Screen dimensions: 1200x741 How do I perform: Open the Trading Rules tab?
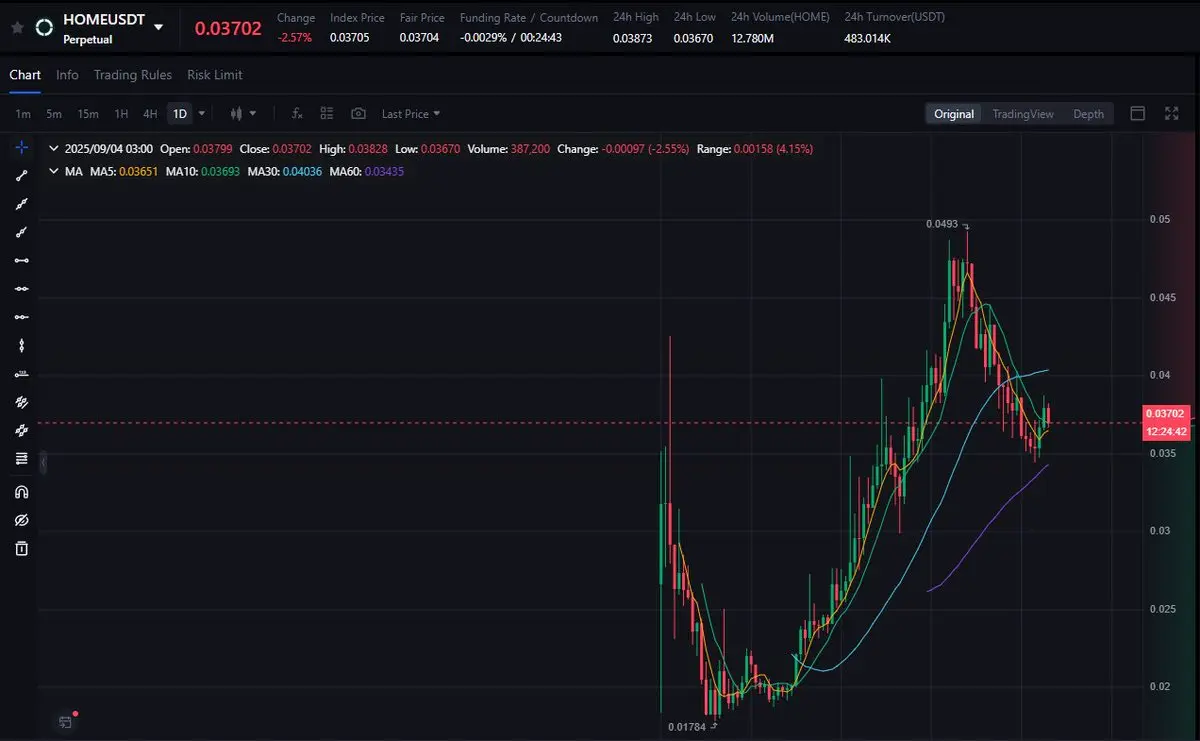pos(133,75)
